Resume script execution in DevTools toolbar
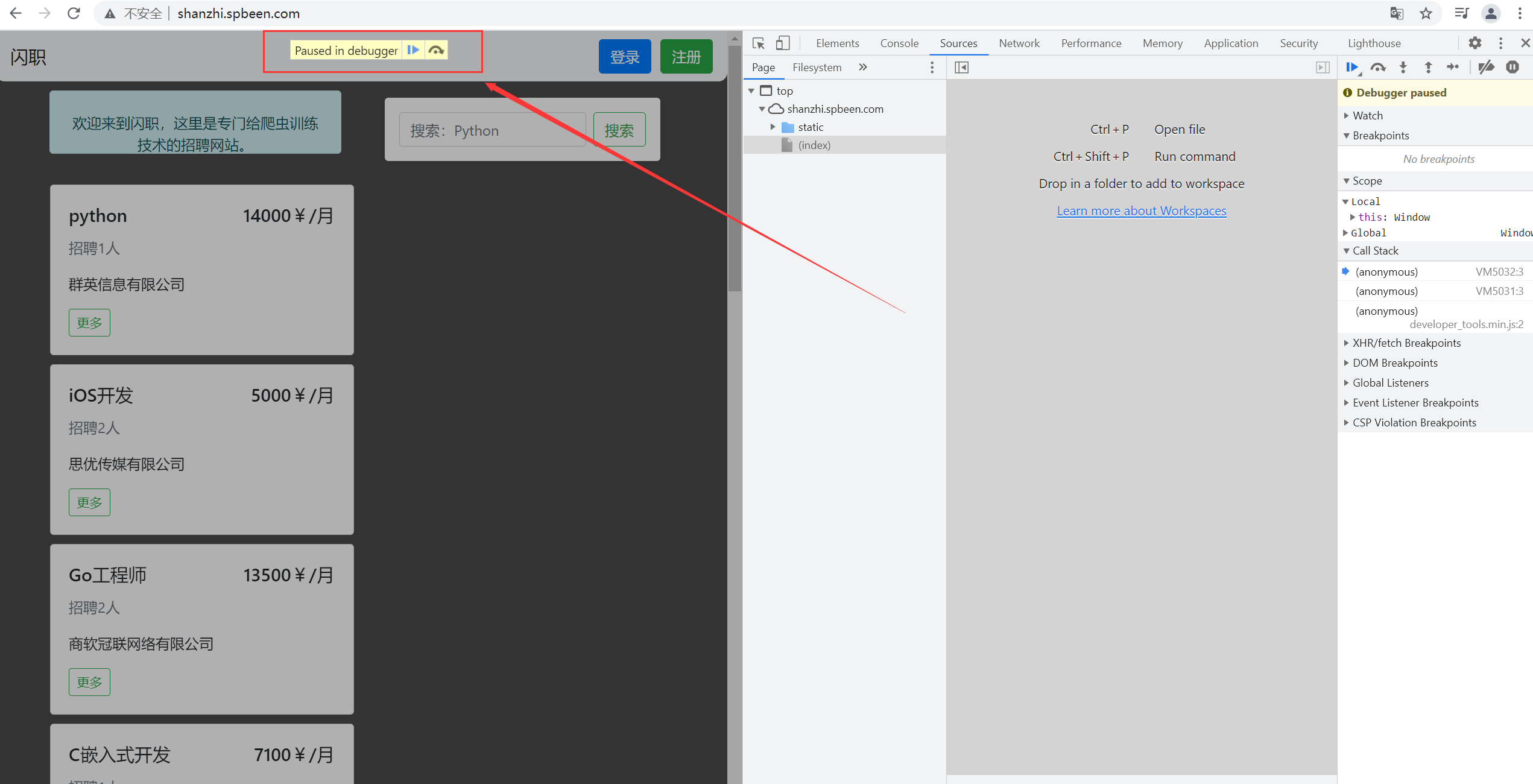Image resolution: width=1533 pixels, height=784 pixels. coord(1351,68)
